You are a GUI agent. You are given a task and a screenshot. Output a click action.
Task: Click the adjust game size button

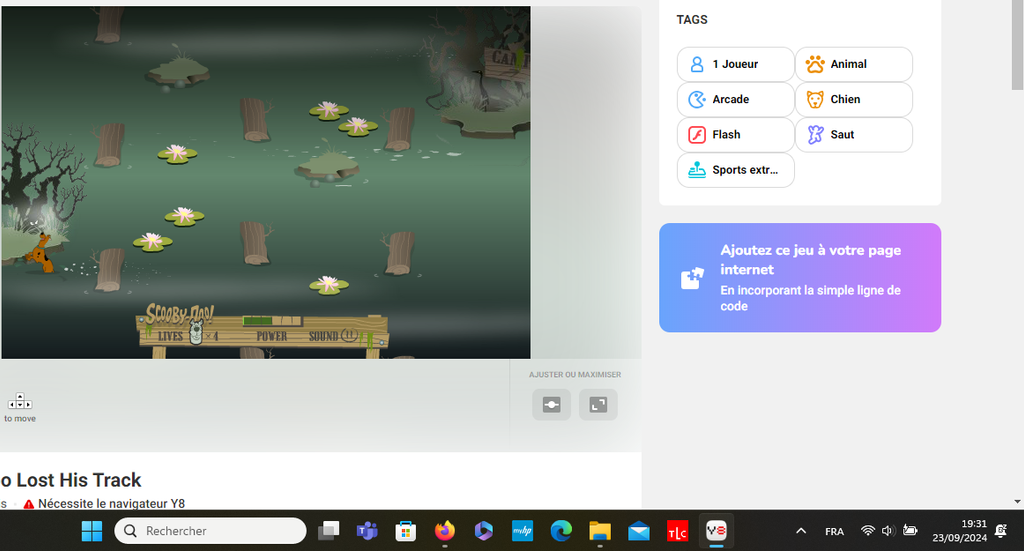tap(551, 404)
